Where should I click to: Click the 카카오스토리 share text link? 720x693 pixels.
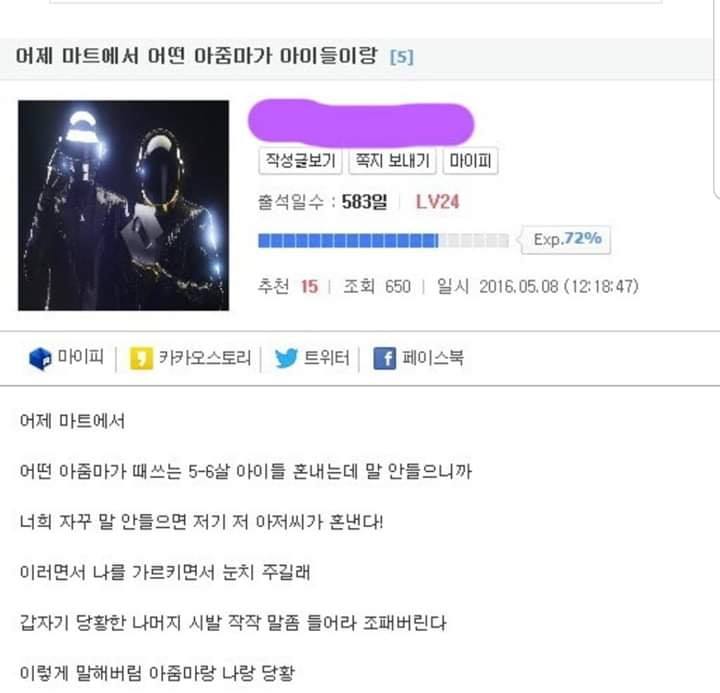tap(205, 358)
